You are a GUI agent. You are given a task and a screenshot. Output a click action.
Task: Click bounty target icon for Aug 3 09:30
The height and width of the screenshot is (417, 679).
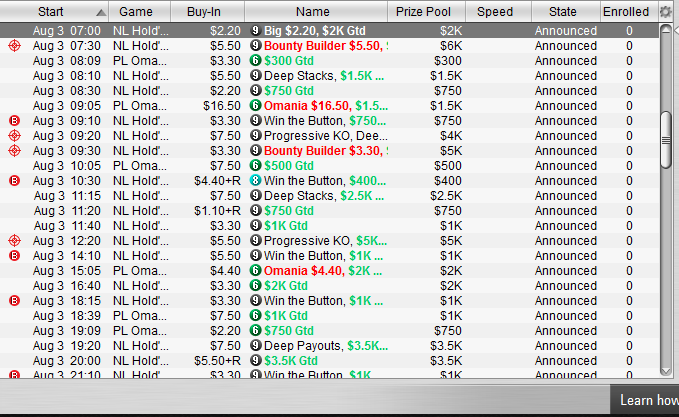(x=14, y=151)
